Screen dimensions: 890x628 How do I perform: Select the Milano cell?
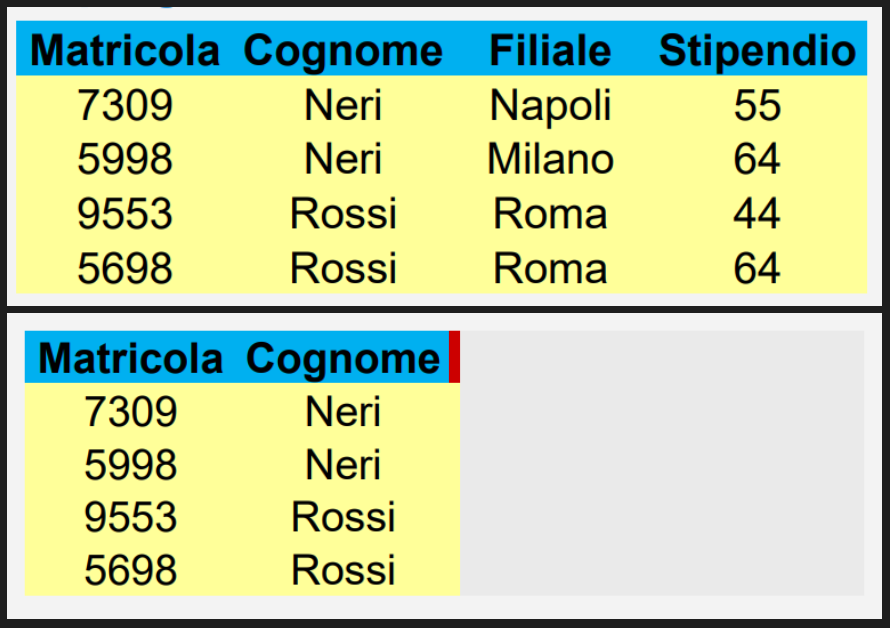550,158
